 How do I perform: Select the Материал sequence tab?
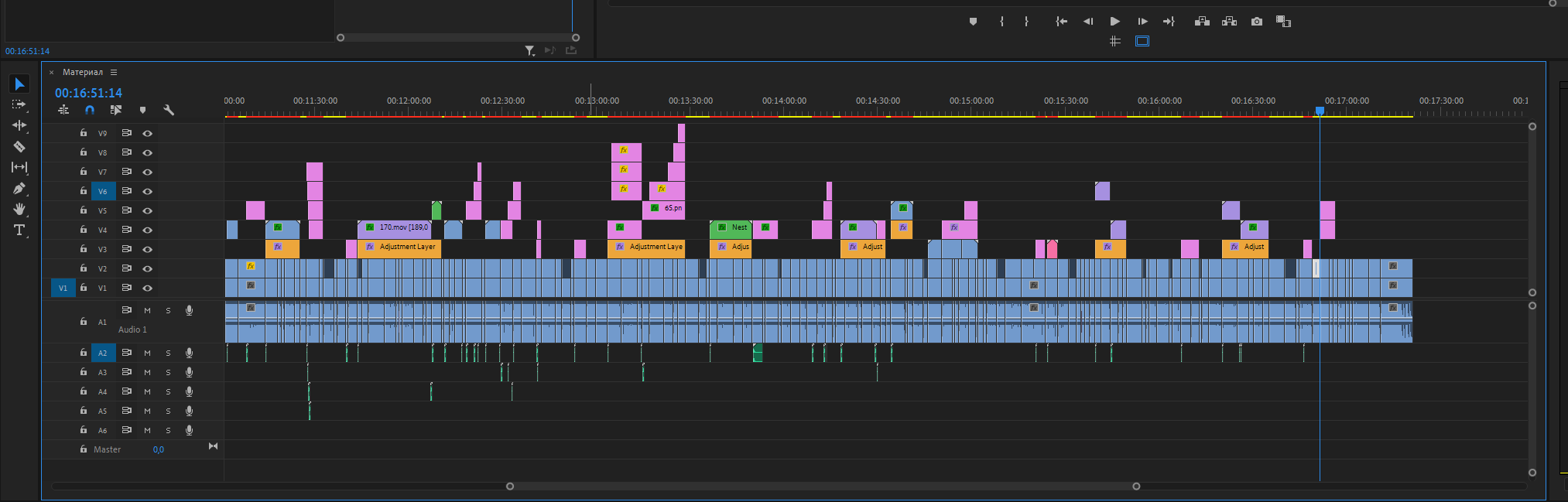(83, 72)
